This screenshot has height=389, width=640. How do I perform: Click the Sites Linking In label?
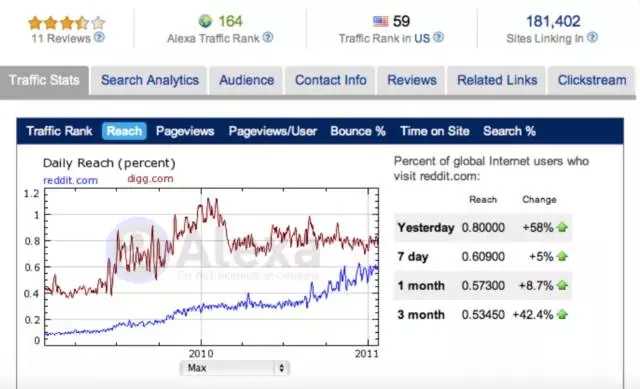(545, 38)
